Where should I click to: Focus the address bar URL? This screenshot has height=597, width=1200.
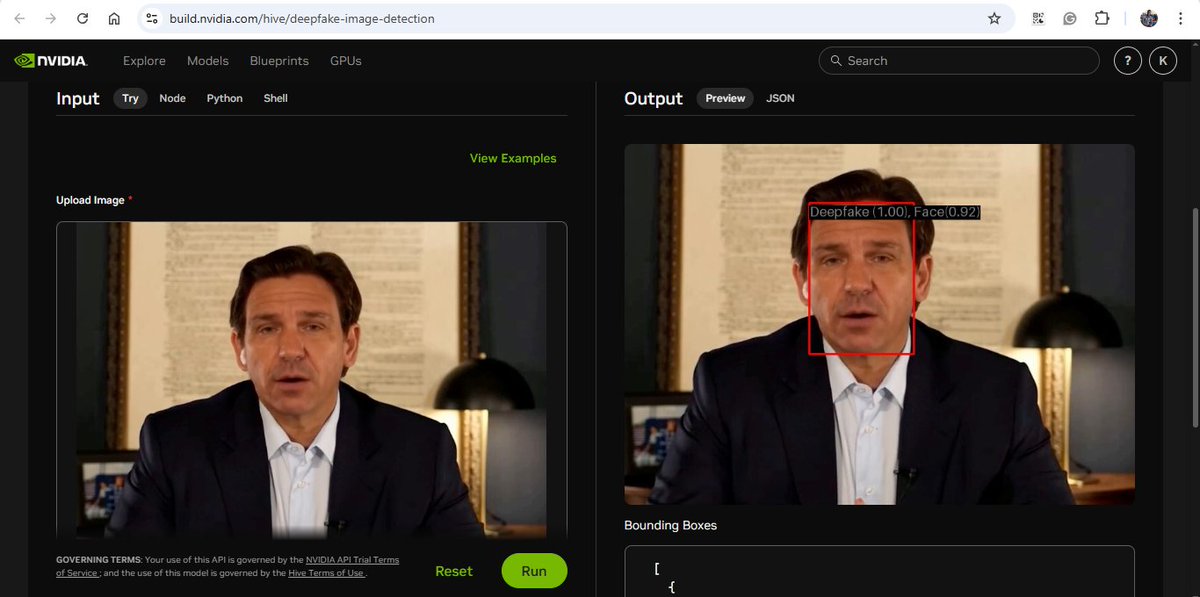(302, 18)
